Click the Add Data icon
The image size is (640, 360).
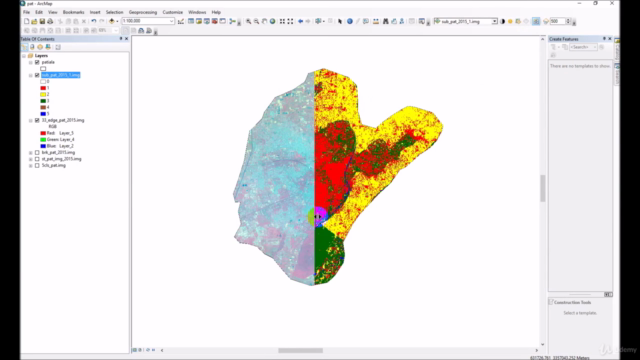coord(111,21)
